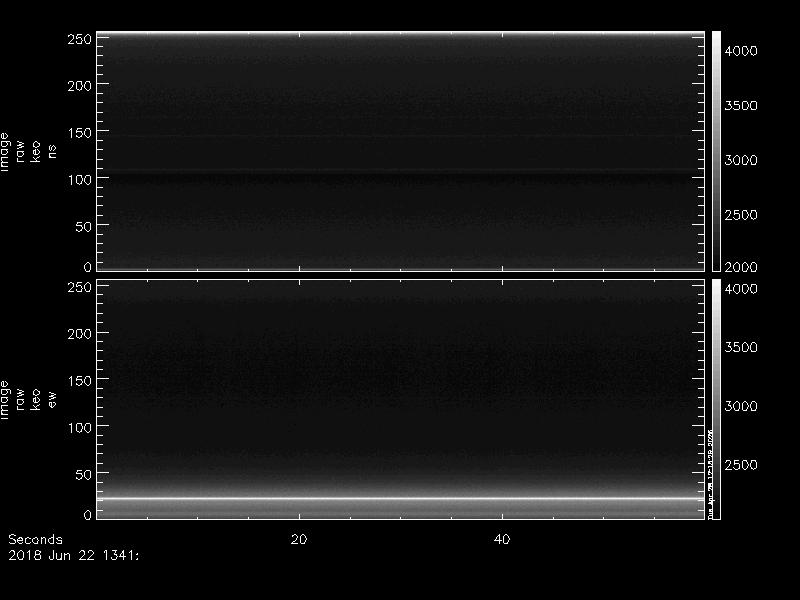
Task: Click '0' on the ns panel y-axis
Action: click(x=88, y=267)
